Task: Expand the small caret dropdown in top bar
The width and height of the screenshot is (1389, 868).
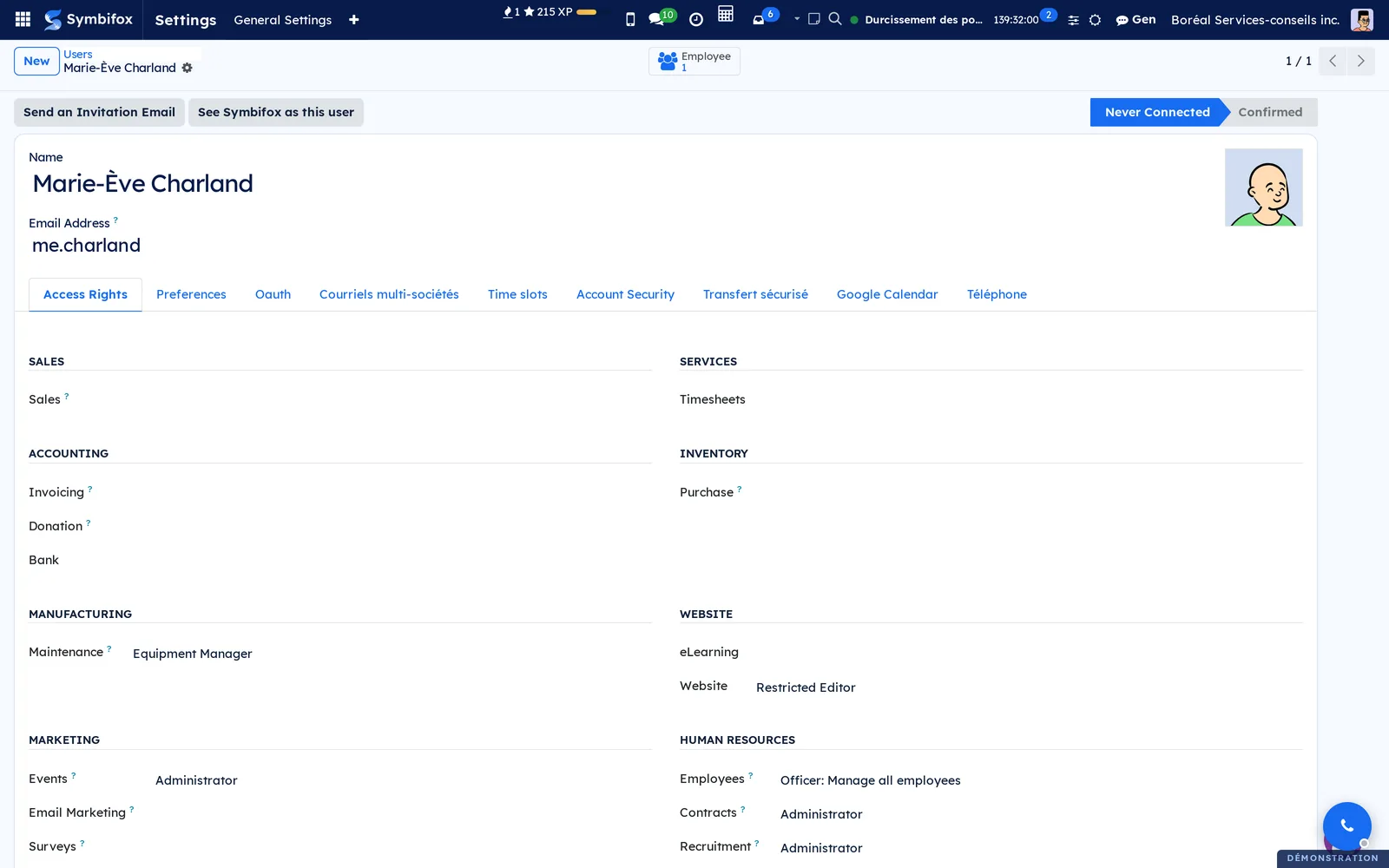Action: pos(797,19)
